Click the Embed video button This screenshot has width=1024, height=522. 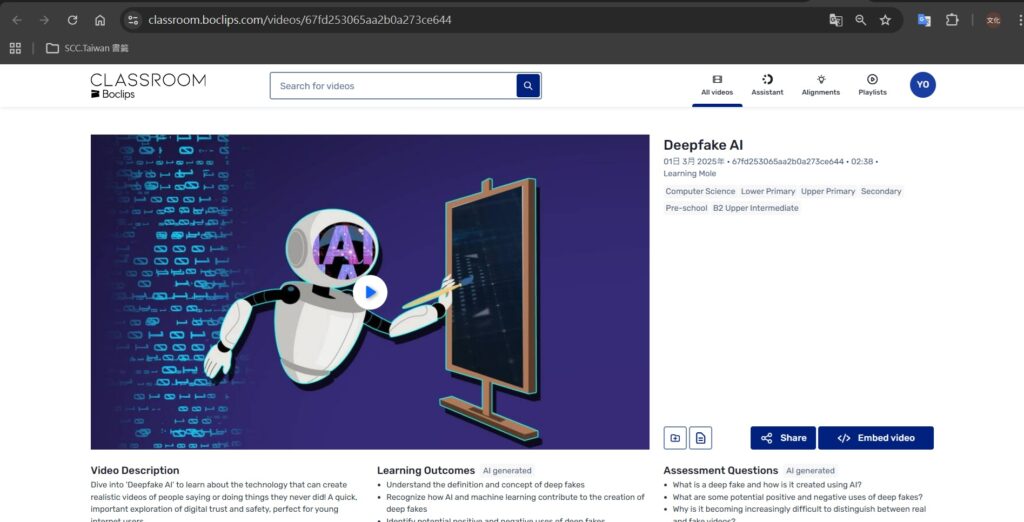(x=875, y=438)
